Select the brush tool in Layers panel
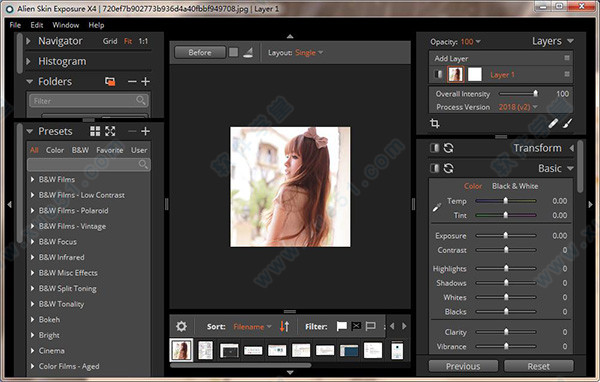This screenshot has height=382, width=600. [x=568, y=123]
